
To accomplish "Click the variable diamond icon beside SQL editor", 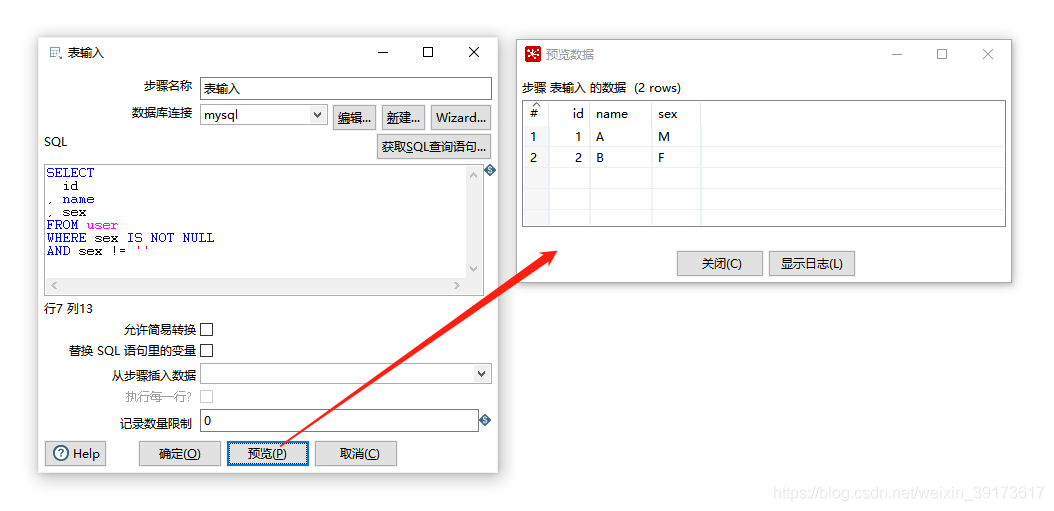I will [x=490, y=170].
